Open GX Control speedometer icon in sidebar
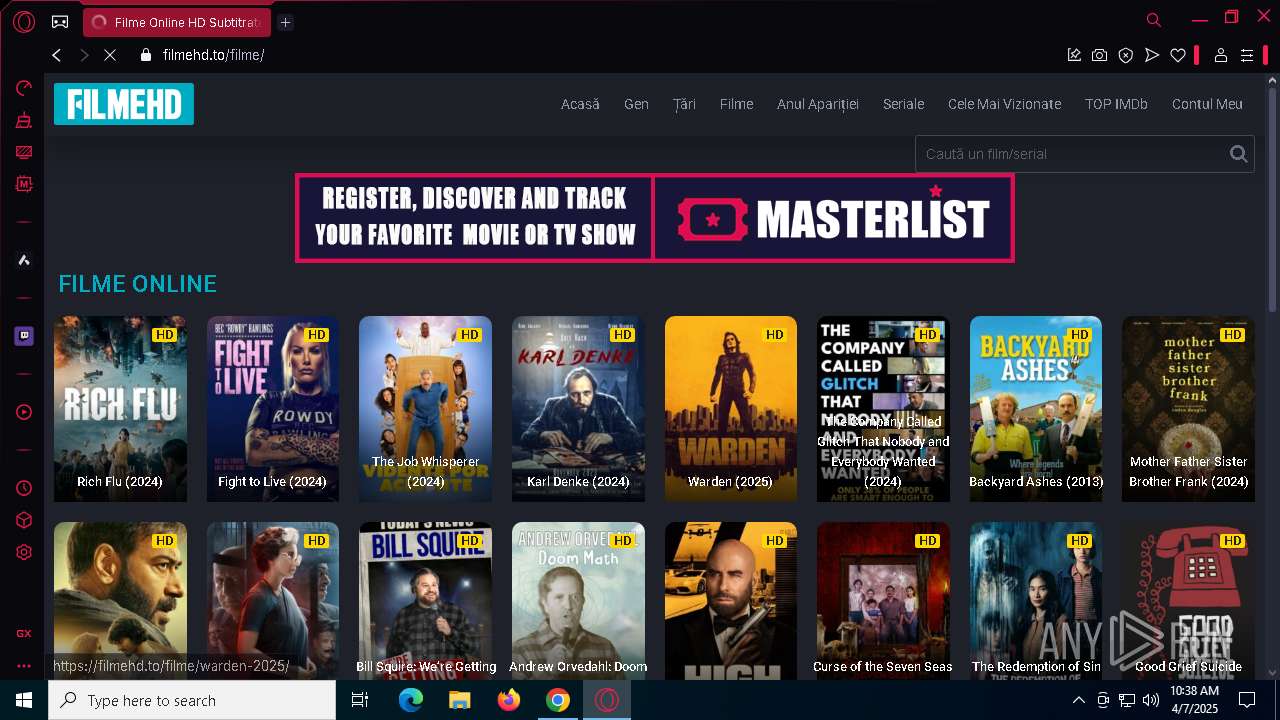Viewport: 1280px width, 720px height. (24, 88)
